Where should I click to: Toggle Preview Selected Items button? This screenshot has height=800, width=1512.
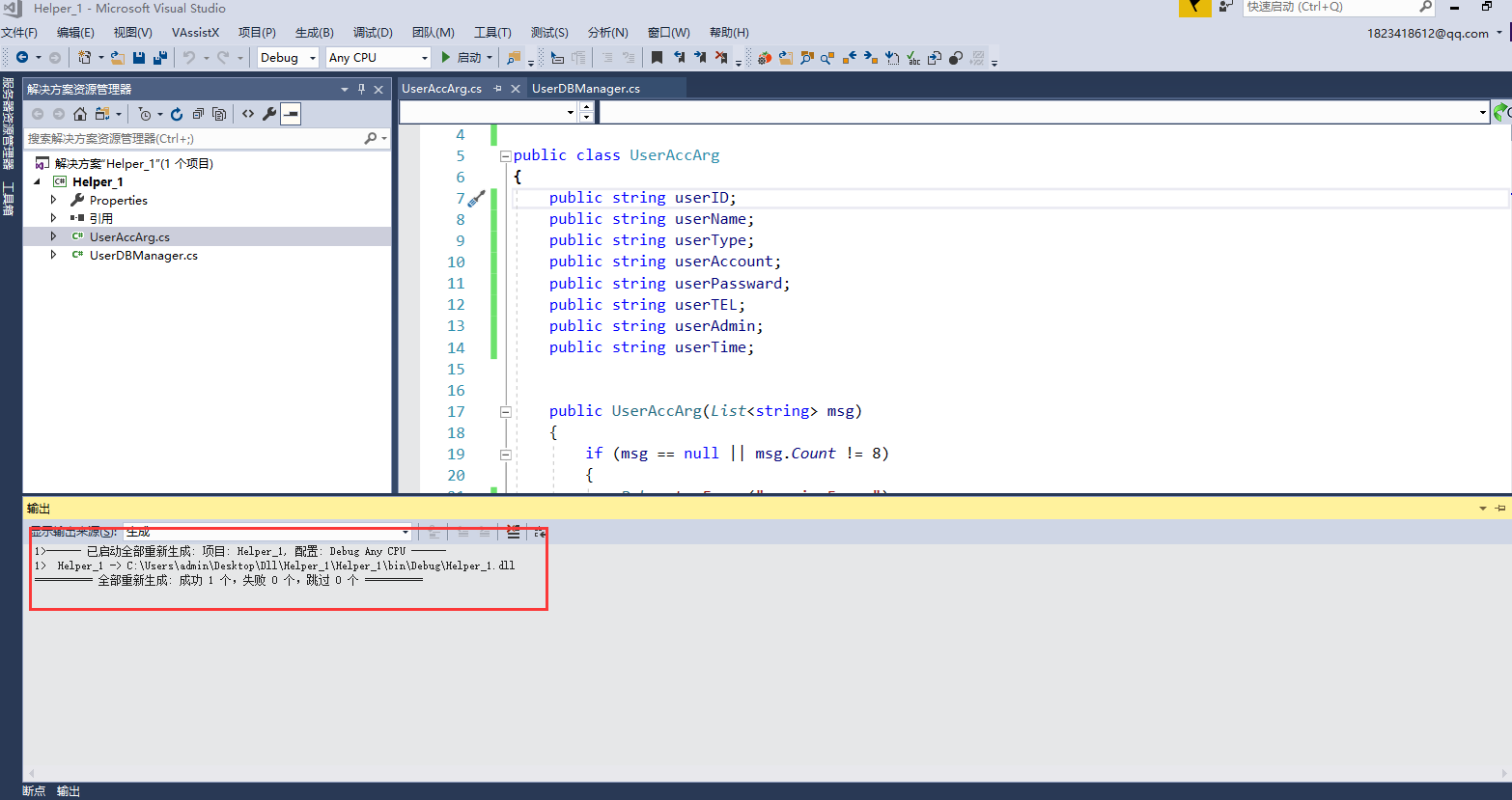coord(291,114)
